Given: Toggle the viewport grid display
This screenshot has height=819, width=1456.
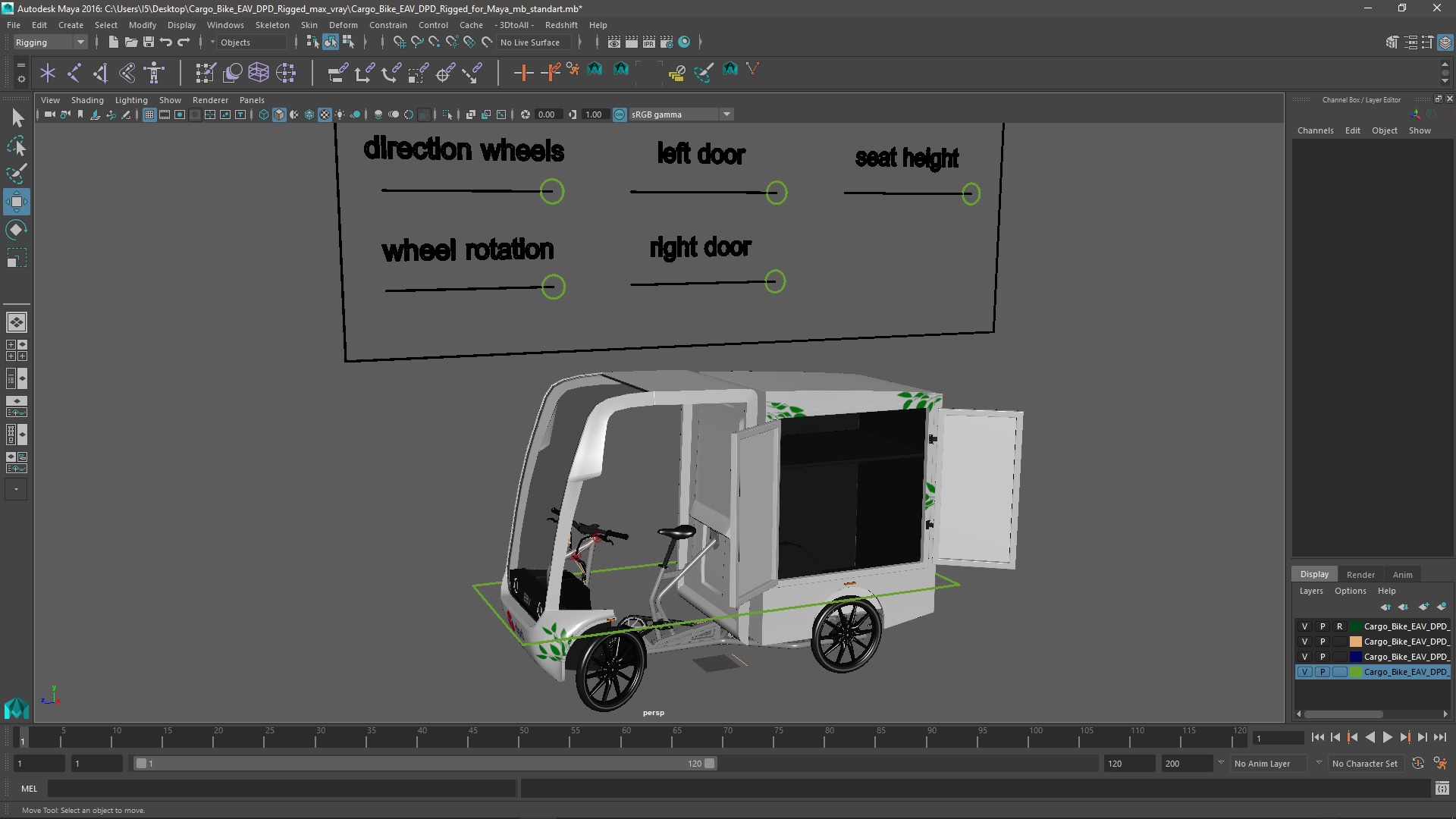Looking at the screenshot, I should click(x=149, y=115).
